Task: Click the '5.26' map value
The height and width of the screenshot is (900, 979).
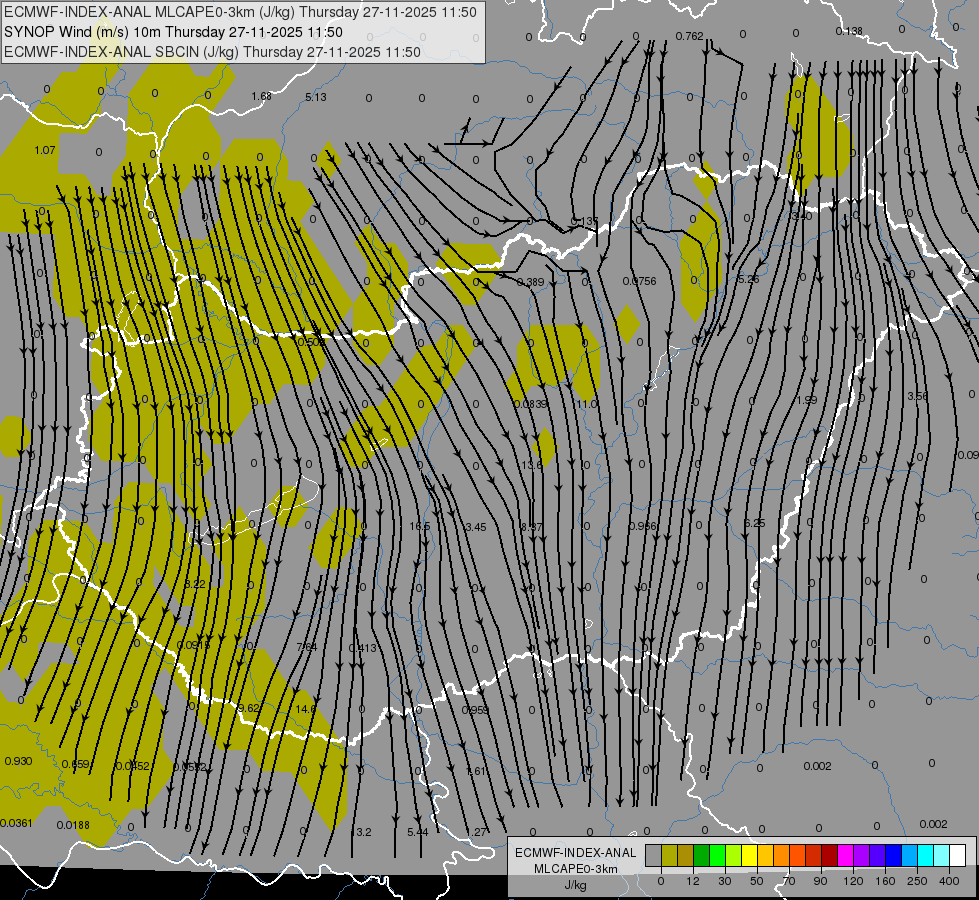Action: (x=748, y=279)
